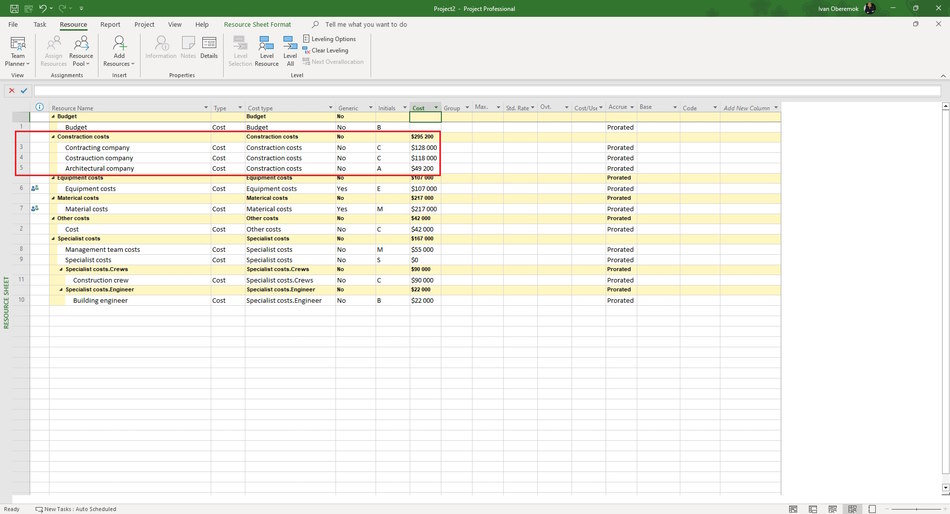Viewport: 950px width, 514px height.
Task: Open the Accrue column filter dropdown
Action: 632,107
